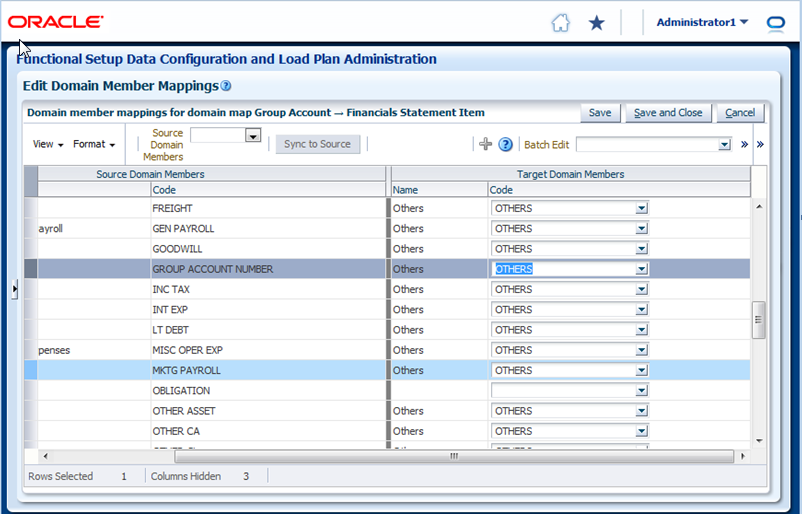The image size is (802, 514).
Task: Open toolbar help question mark icon
Action: click(505, 145)
